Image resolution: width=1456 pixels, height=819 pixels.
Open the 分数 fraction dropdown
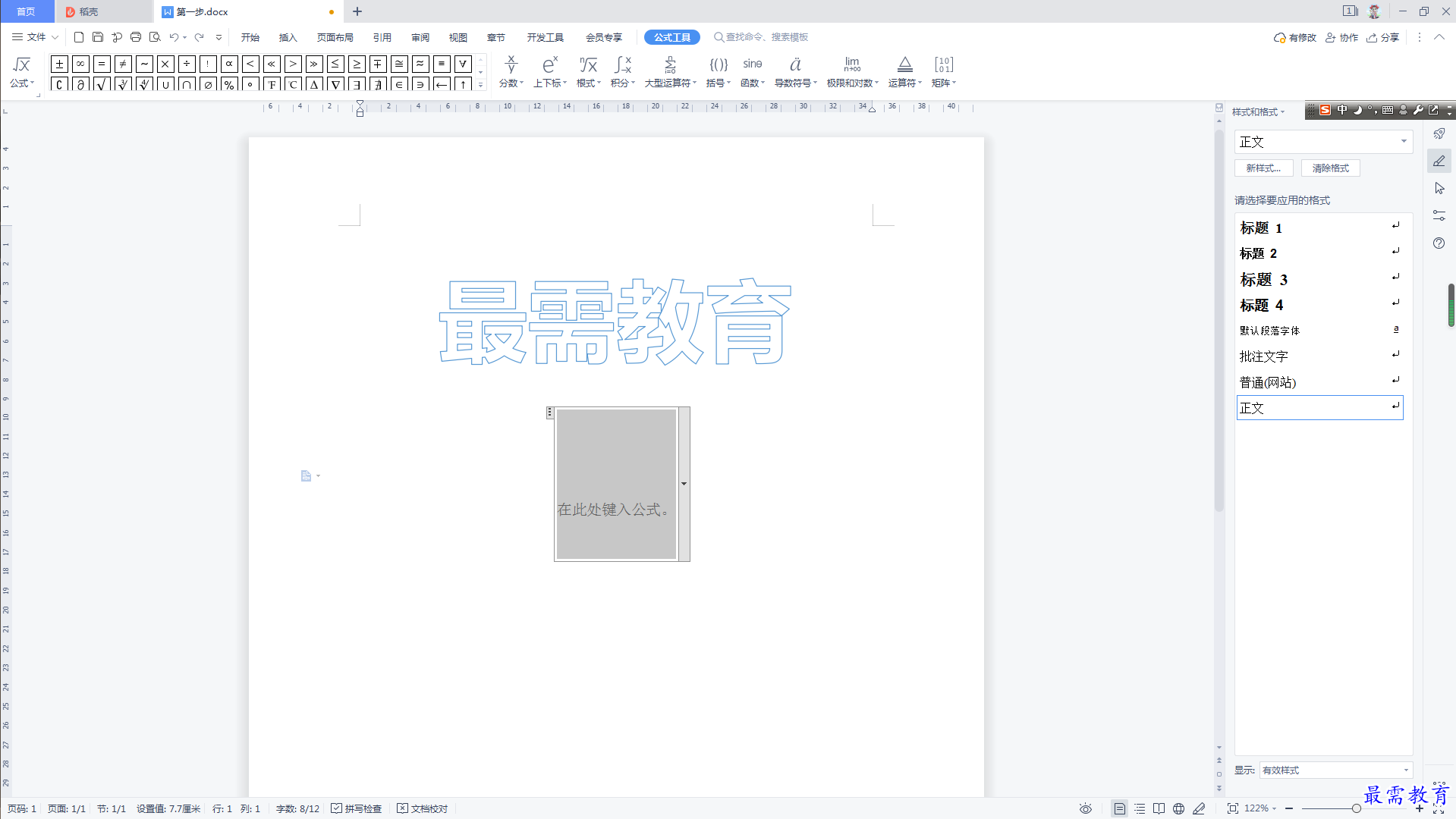pyautogui.click(x=511, y=72)
